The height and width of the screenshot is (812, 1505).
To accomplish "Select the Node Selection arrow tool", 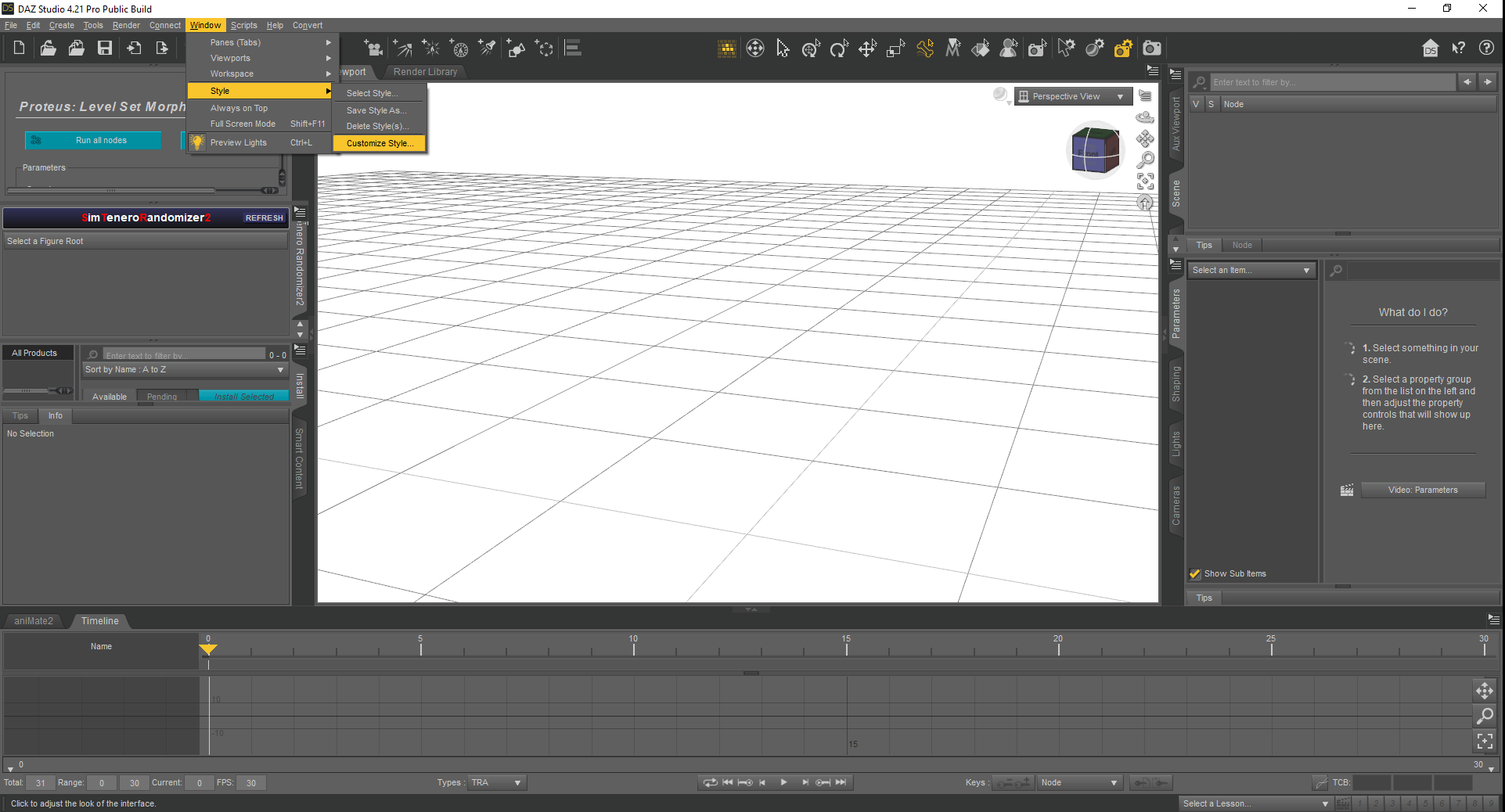I will (783, 49).
